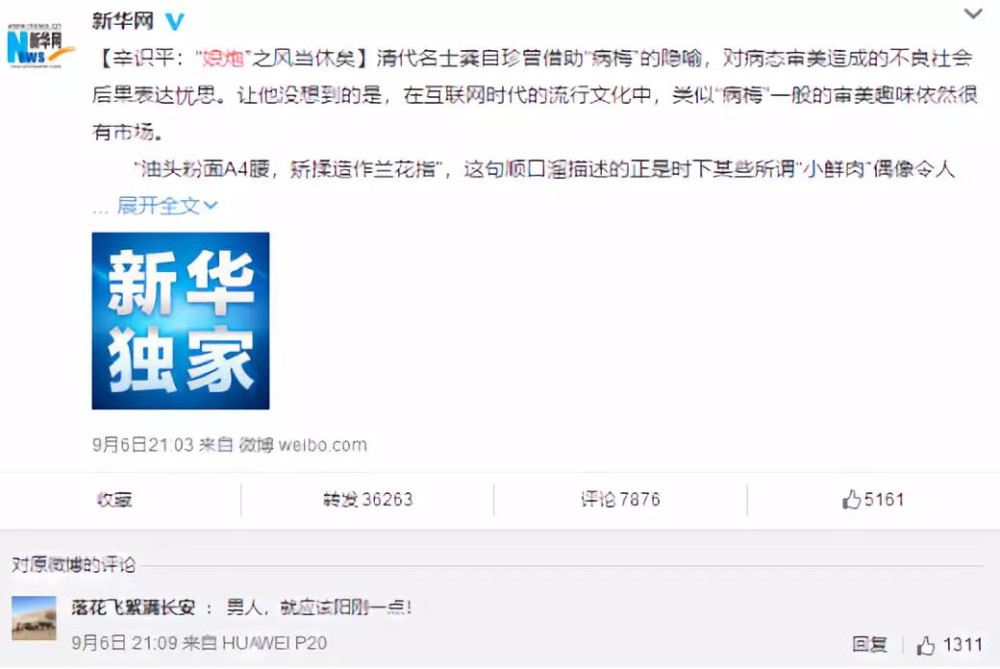Open the 新华独家 image thumbnail
Image resolution: width=1000 pixels, height=669 pixels.
(x=180, y=321)
